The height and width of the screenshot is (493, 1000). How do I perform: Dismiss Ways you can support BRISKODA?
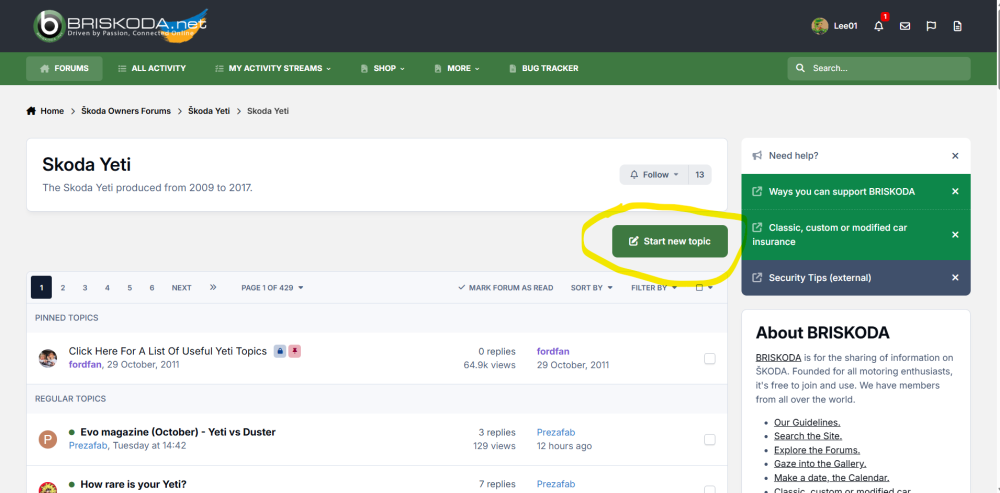(x=955, y=191)
